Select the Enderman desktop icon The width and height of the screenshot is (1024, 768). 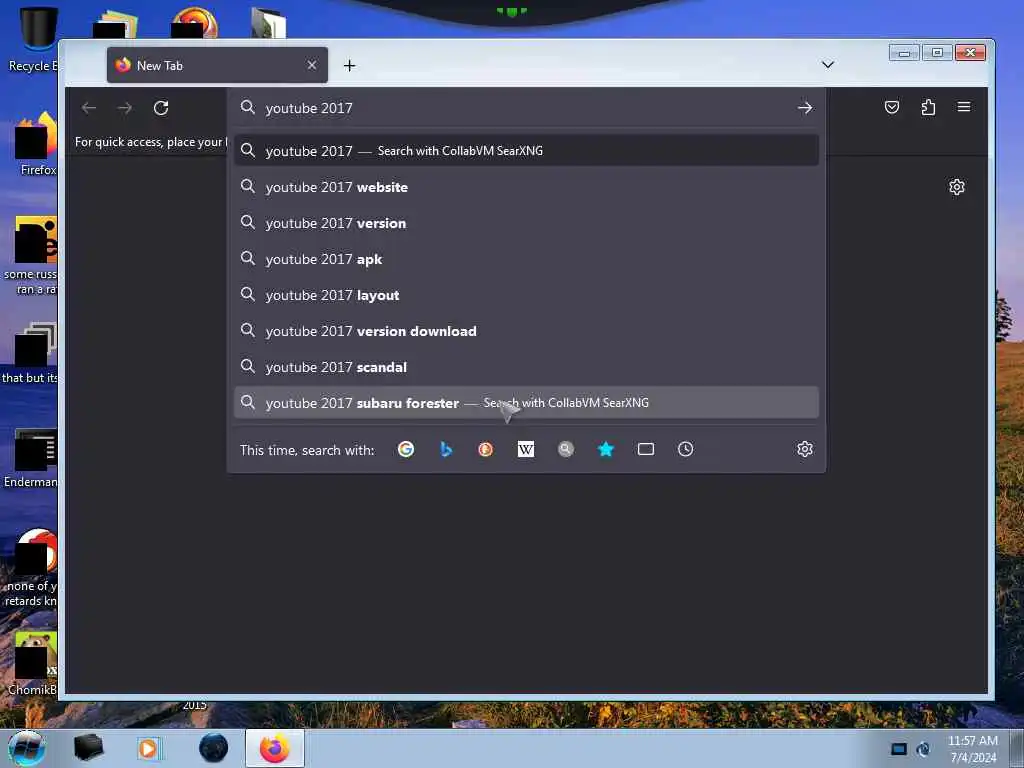[31, 458]
